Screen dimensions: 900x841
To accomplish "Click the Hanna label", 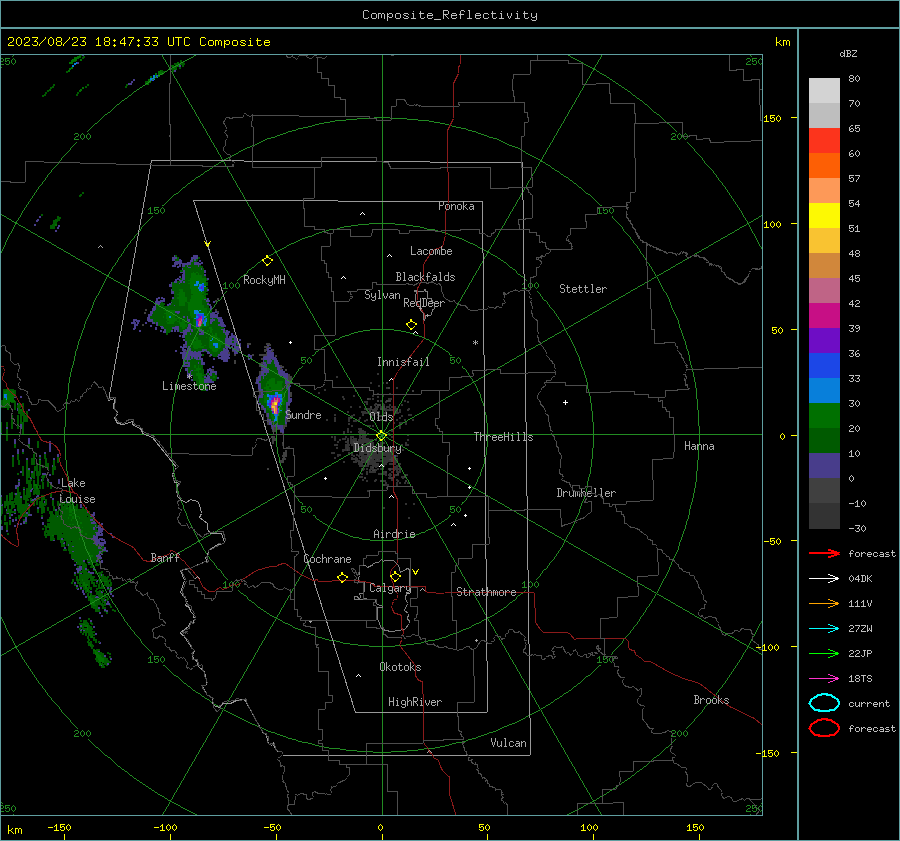I will pos(699,446).
